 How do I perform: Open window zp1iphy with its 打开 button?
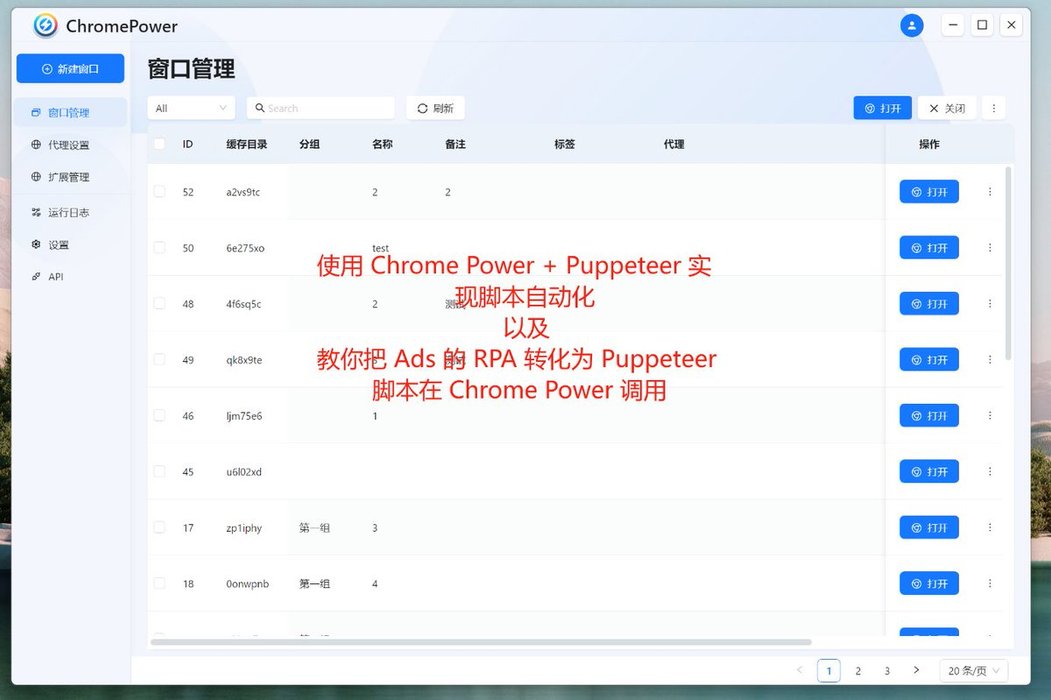click(x=929, y=528)
